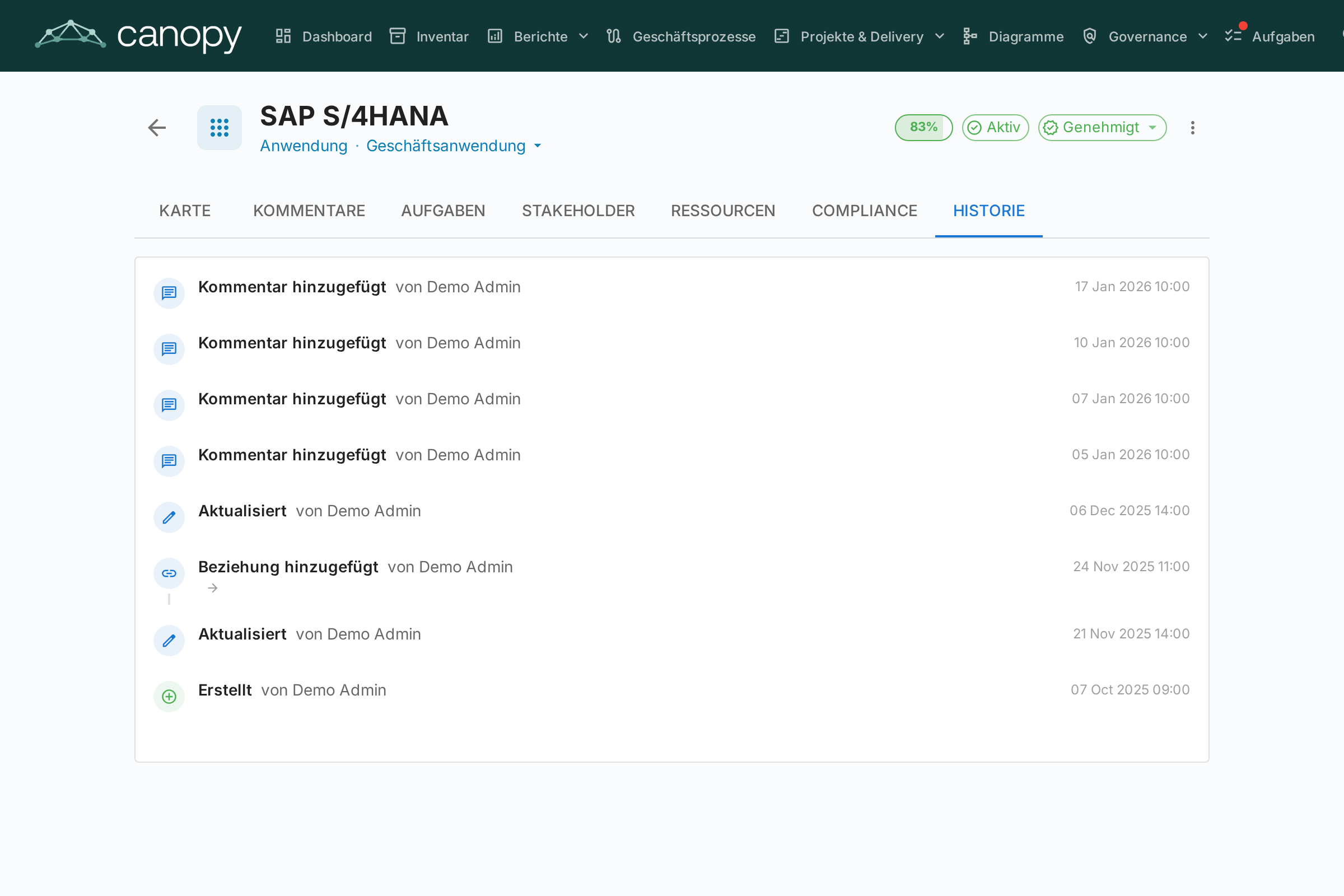Expand the Berichte menu chevron

(584, 36)
